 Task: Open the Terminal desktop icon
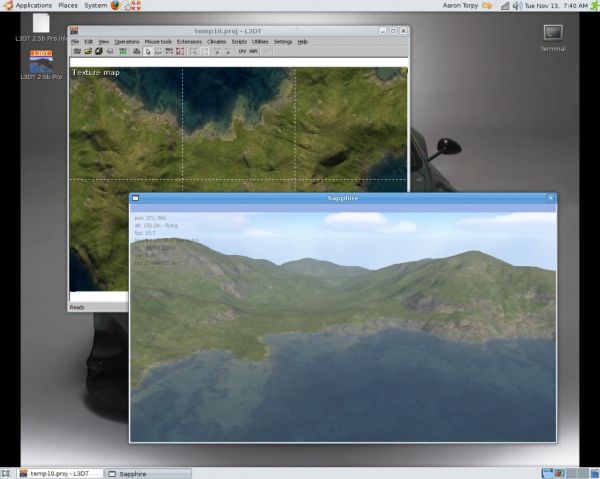pos(553,33)
